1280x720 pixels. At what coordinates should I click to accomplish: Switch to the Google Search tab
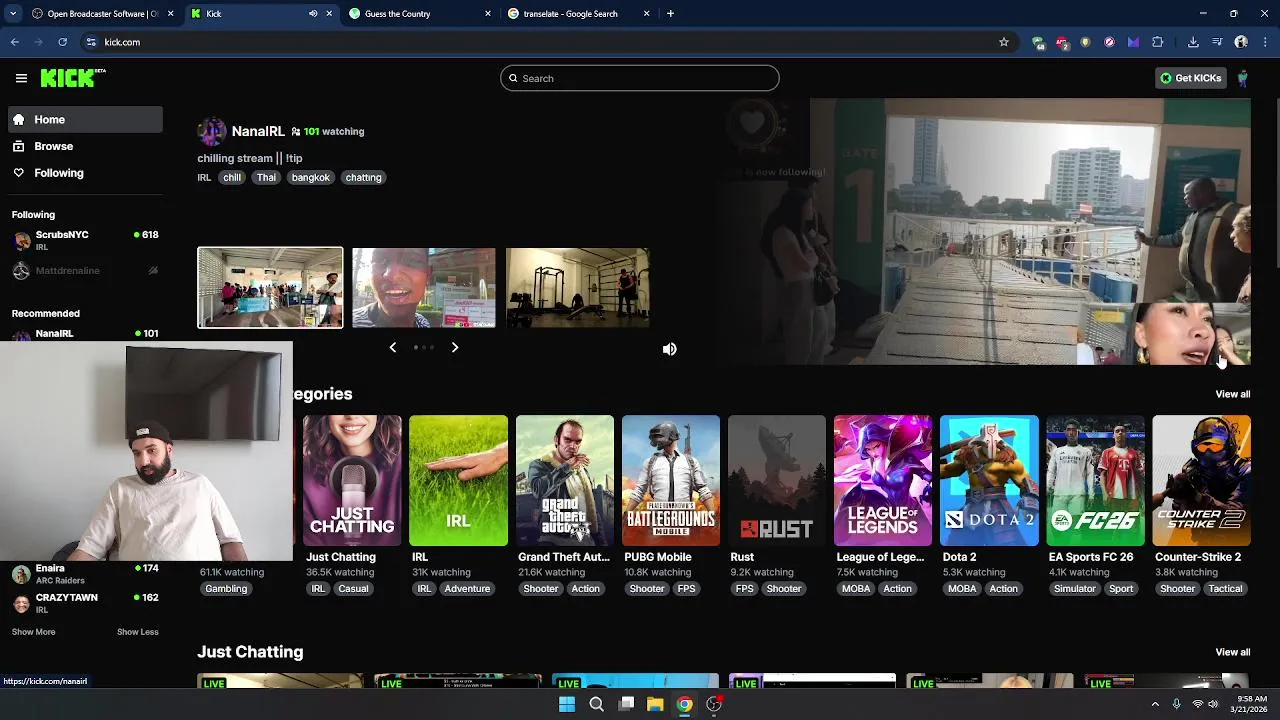pyautogui.click(x=579, y=14)
